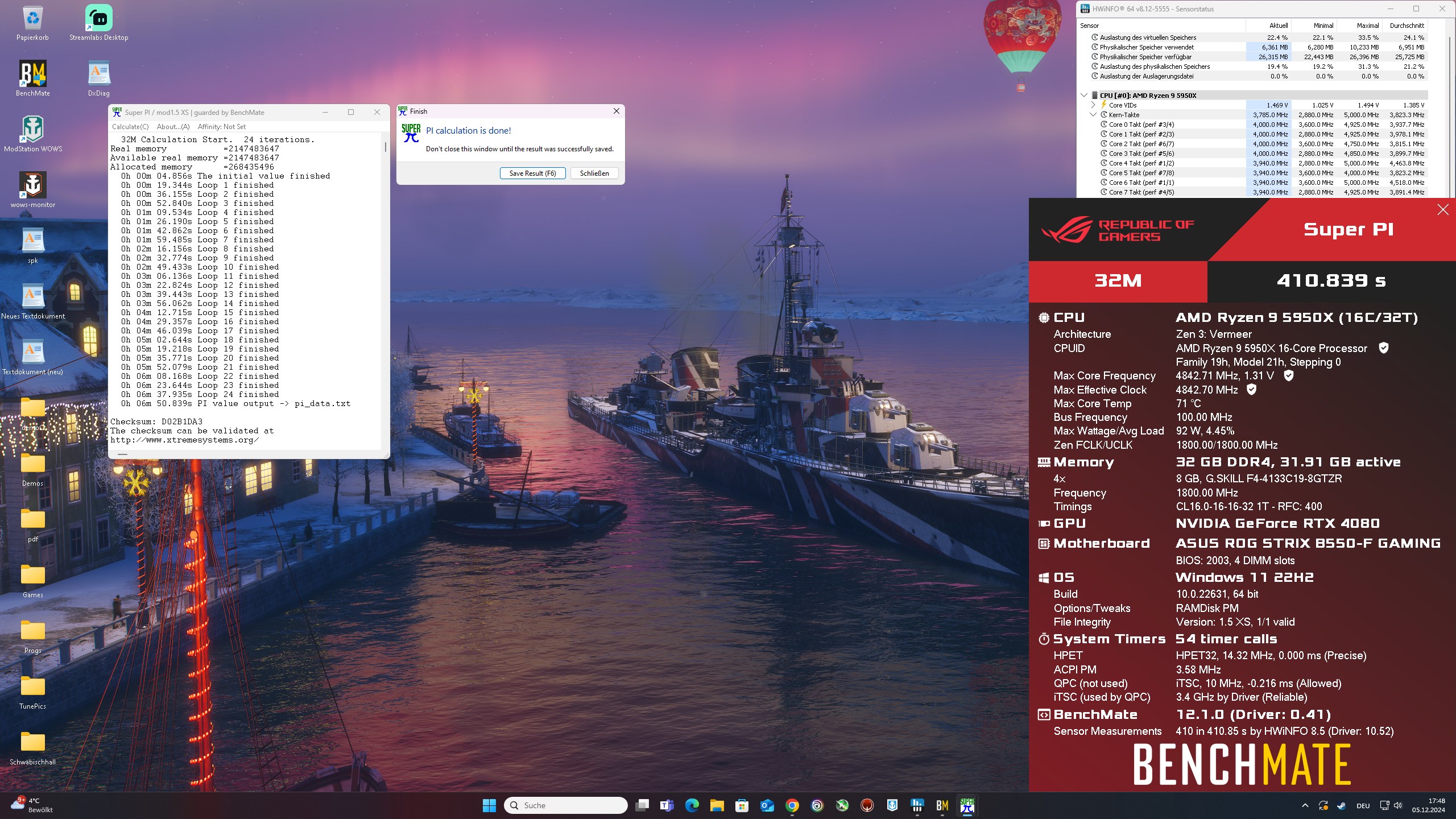The image size is (1456, 819).
Task: Open clock showing 17:48 05.12.2024
Action: tap(1428, 805)
